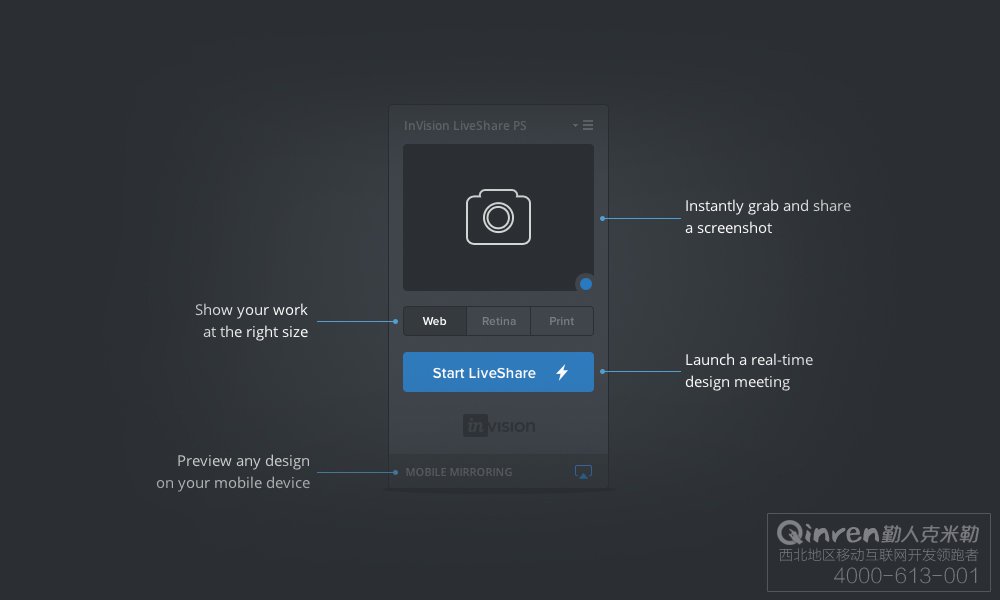The image size is (1000, 600).
Task: Open the InVision LiveShare panel menu
Action: 584,125
